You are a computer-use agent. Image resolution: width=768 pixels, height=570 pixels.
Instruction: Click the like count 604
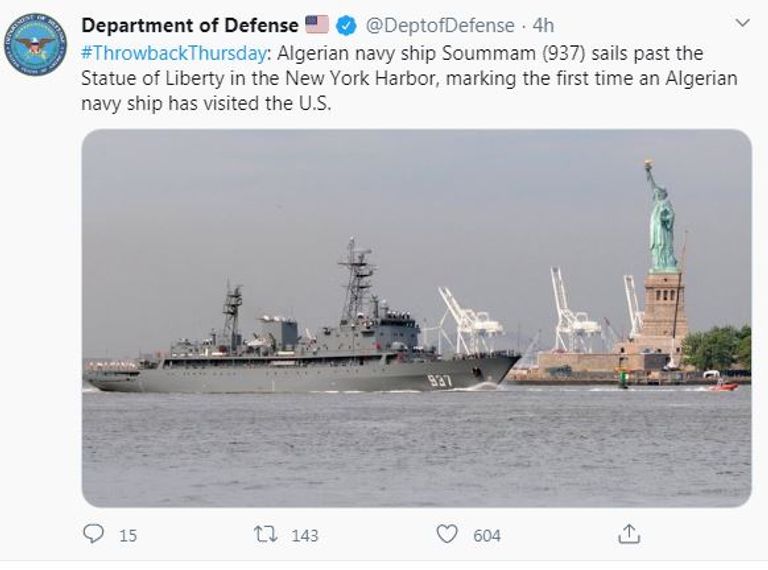tap(487, 535)
